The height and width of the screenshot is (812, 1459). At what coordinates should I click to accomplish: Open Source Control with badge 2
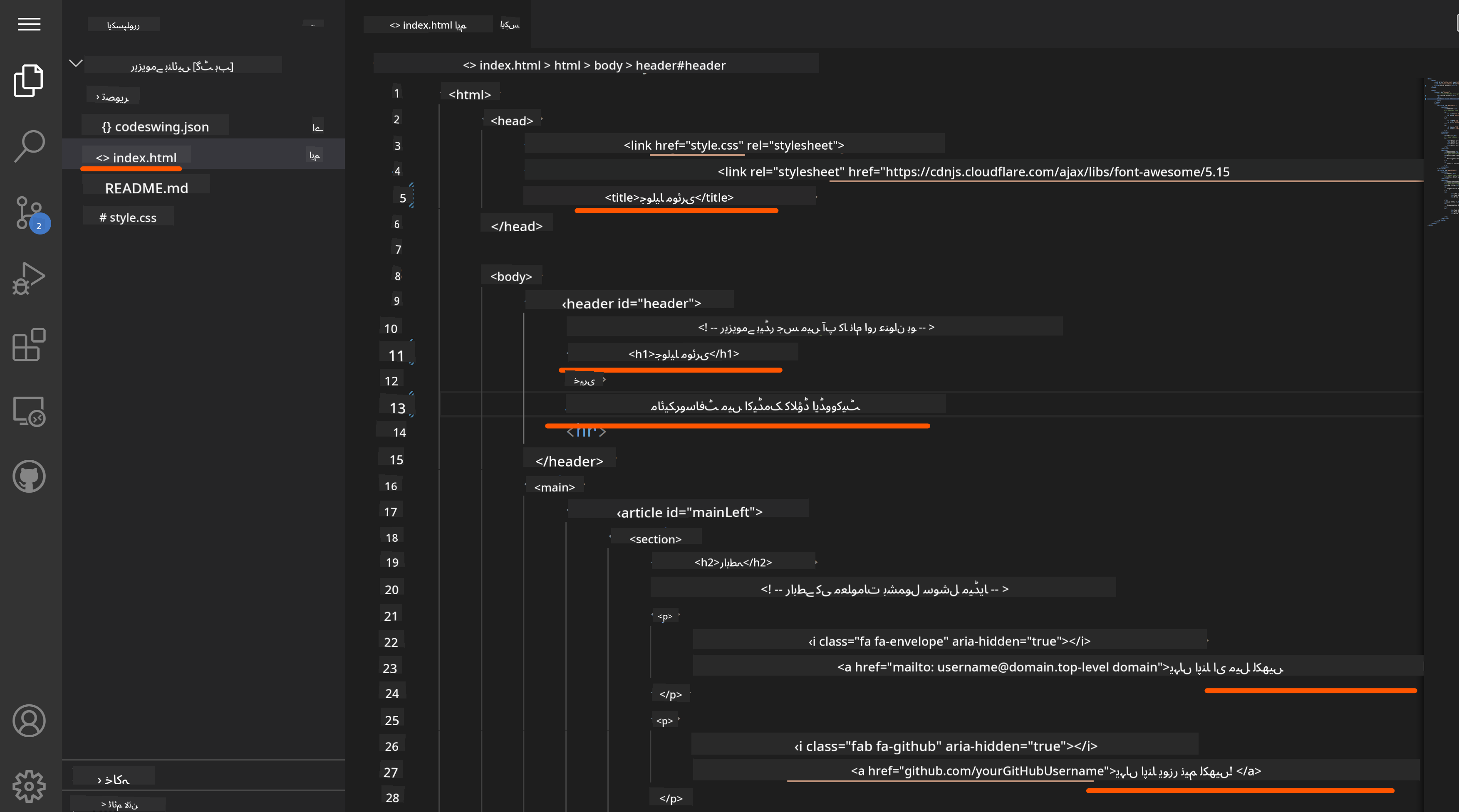click(x=29, y=213)
